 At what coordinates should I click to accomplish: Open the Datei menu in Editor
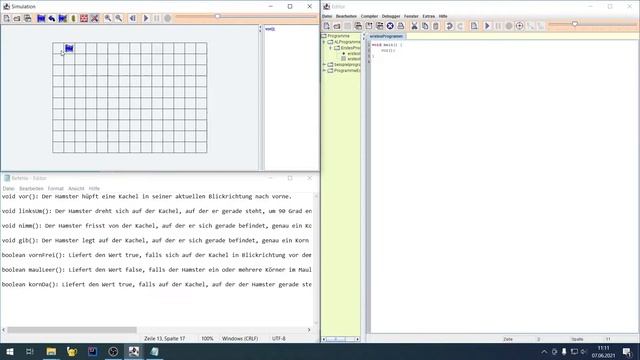point(327,16)
